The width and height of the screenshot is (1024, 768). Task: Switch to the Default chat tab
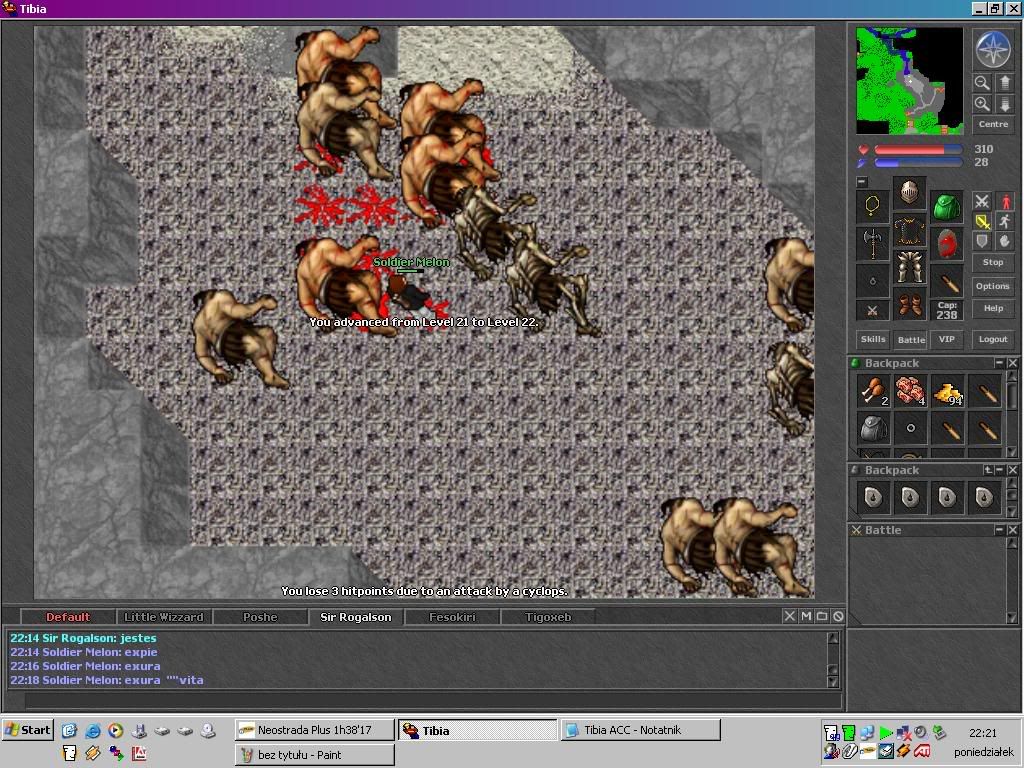tap(68, 617)
